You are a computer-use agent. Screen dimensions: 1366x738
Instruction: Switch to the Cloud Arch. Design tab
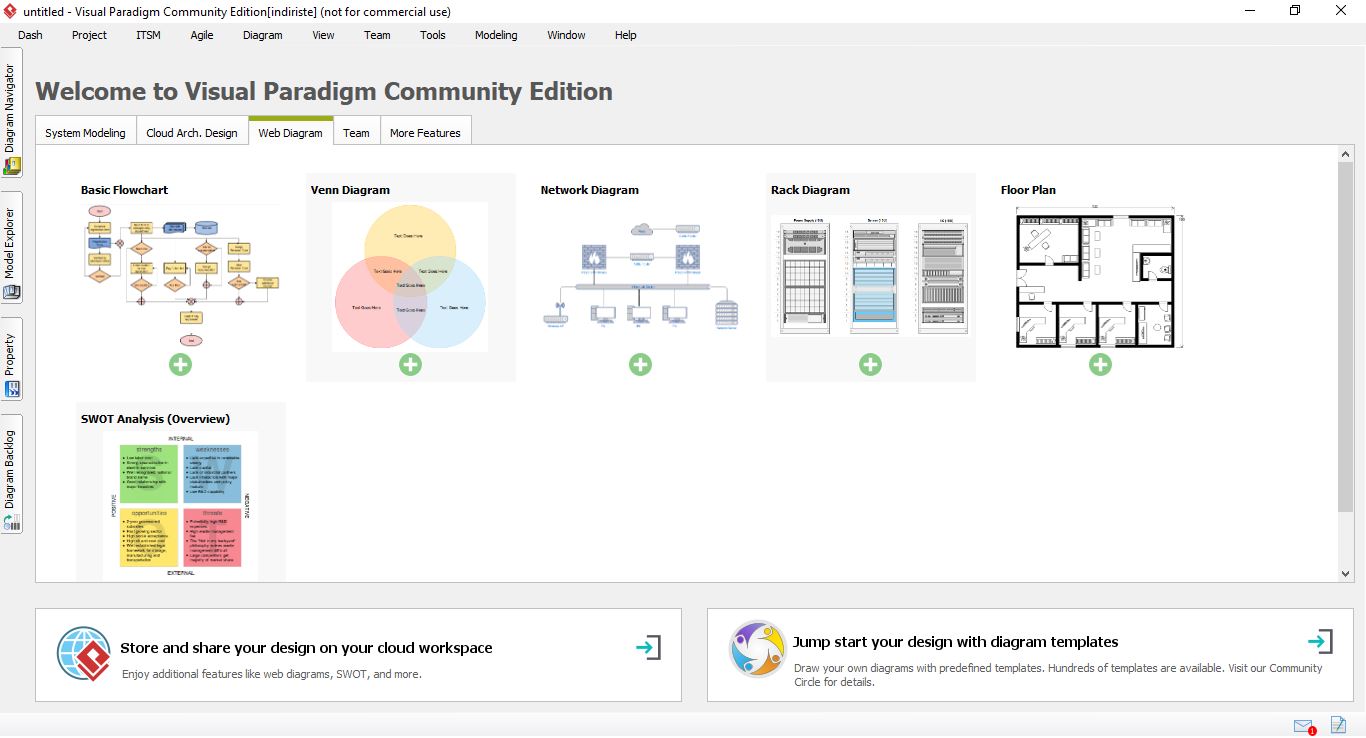(192, 132)
